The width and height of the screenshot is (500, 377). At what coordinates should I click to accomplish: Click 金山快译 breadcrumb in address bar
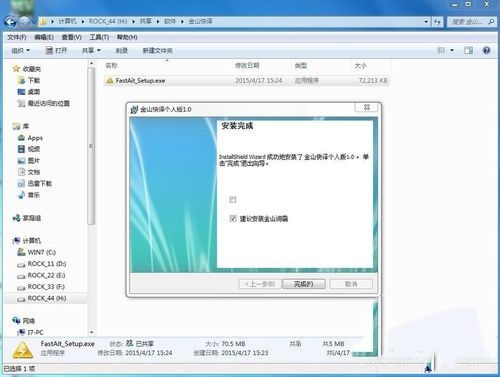tap(200, 21)
